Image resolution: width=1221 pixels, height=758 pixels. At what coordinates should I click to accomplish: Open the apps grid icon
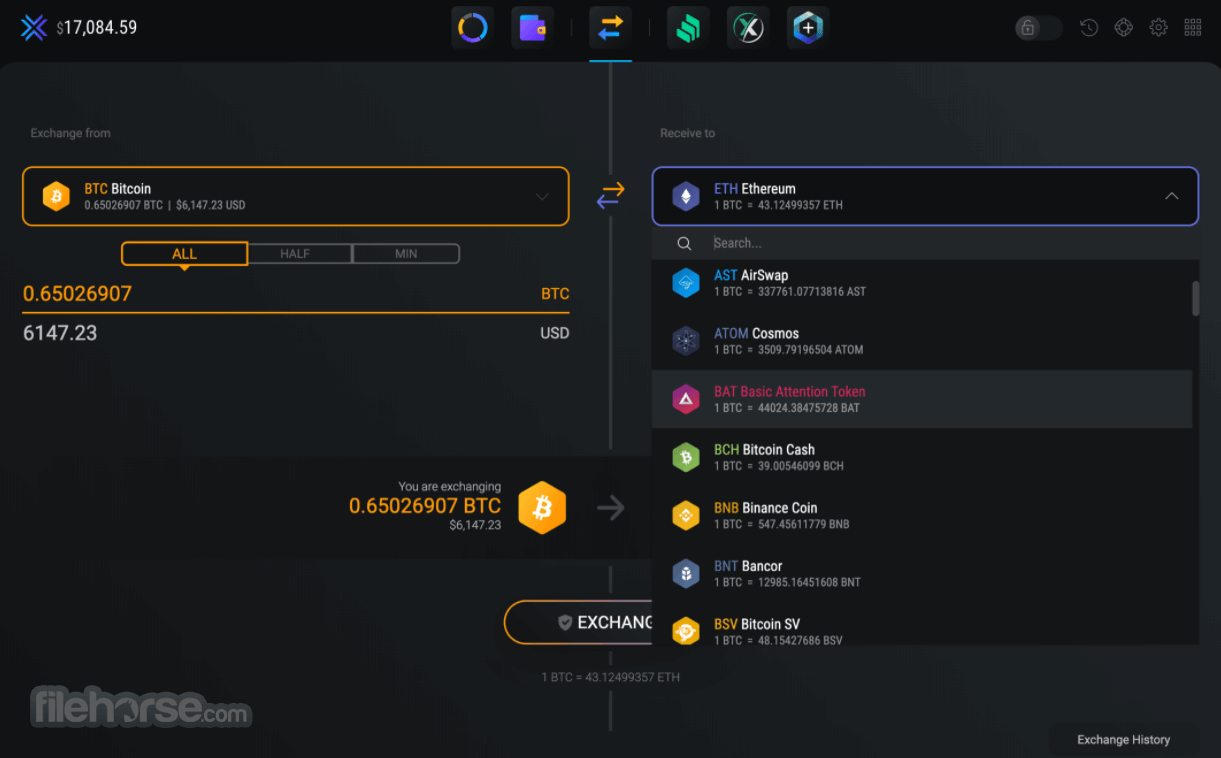point(1193,28)
